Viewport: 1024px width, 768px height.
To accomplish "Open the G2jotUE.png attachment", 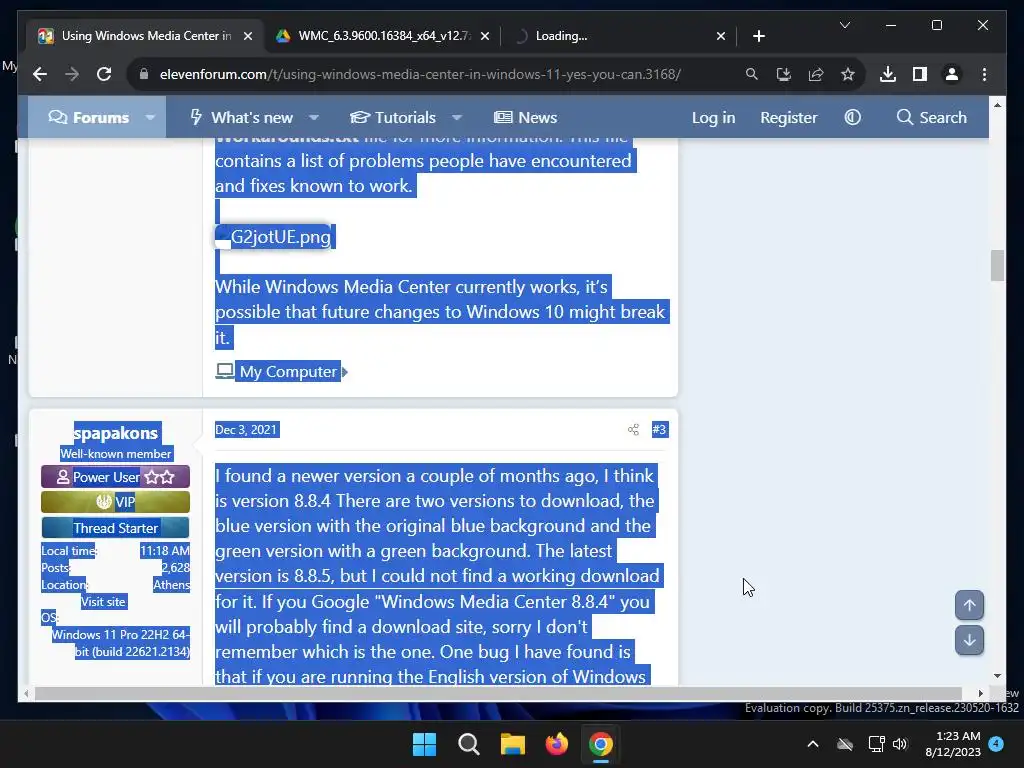I will coord(274,236).
